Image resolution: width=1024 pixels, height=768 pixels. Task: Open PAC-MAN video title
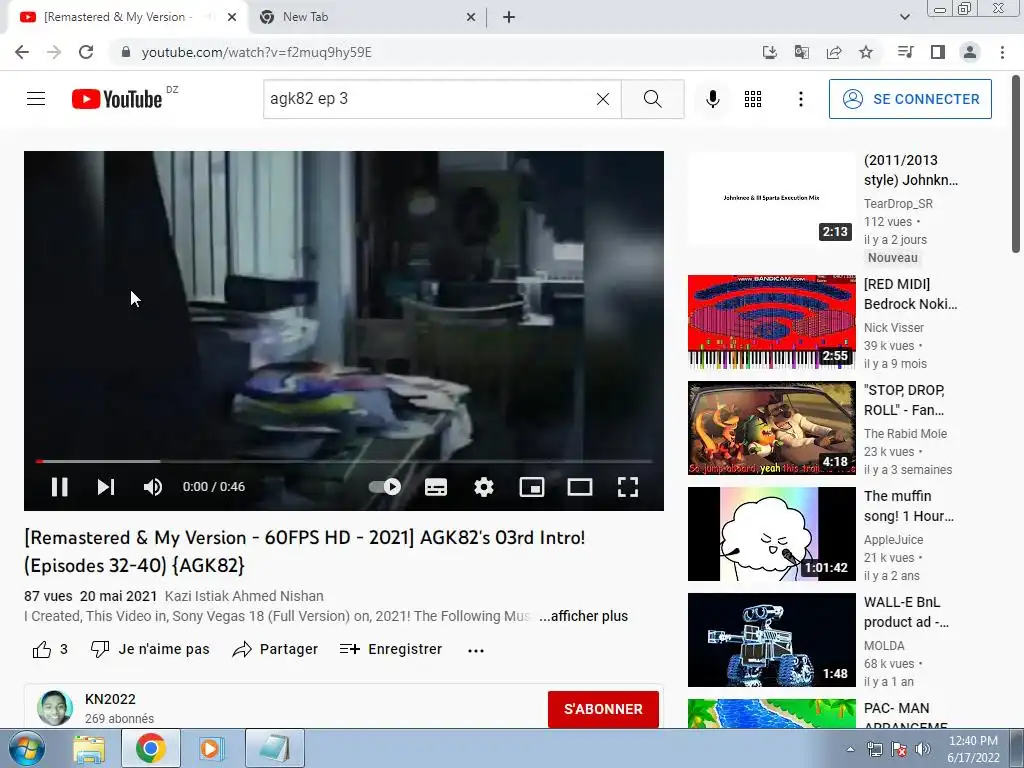tap(905, 716)
